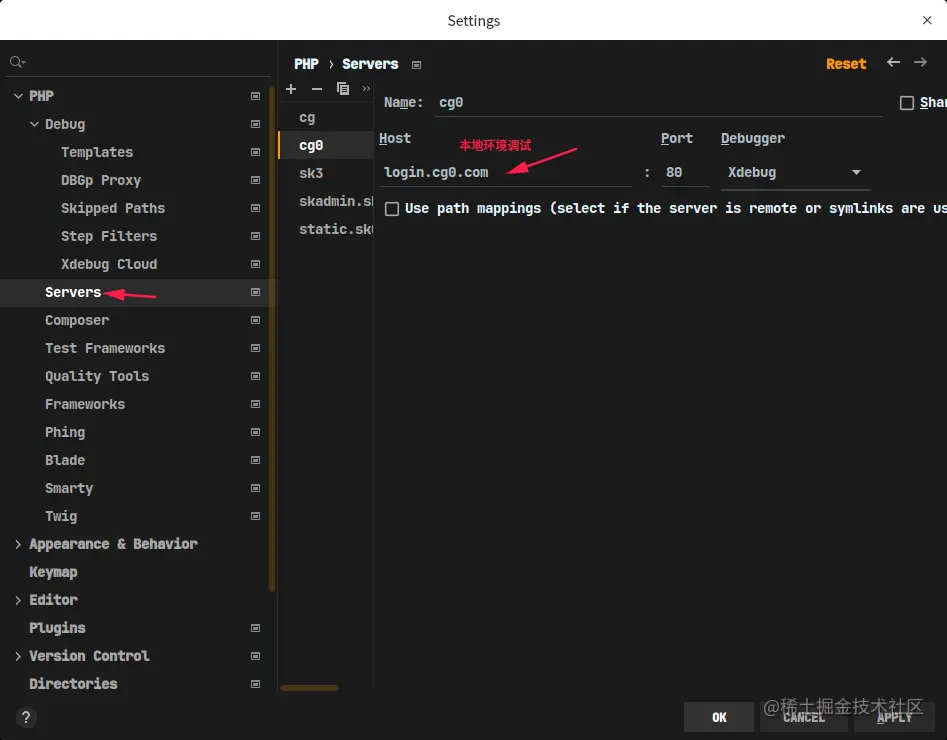Open the Debugger Xdebug dropdown
This screenshot has height=740, width=947.
click(x=795, y=173)
